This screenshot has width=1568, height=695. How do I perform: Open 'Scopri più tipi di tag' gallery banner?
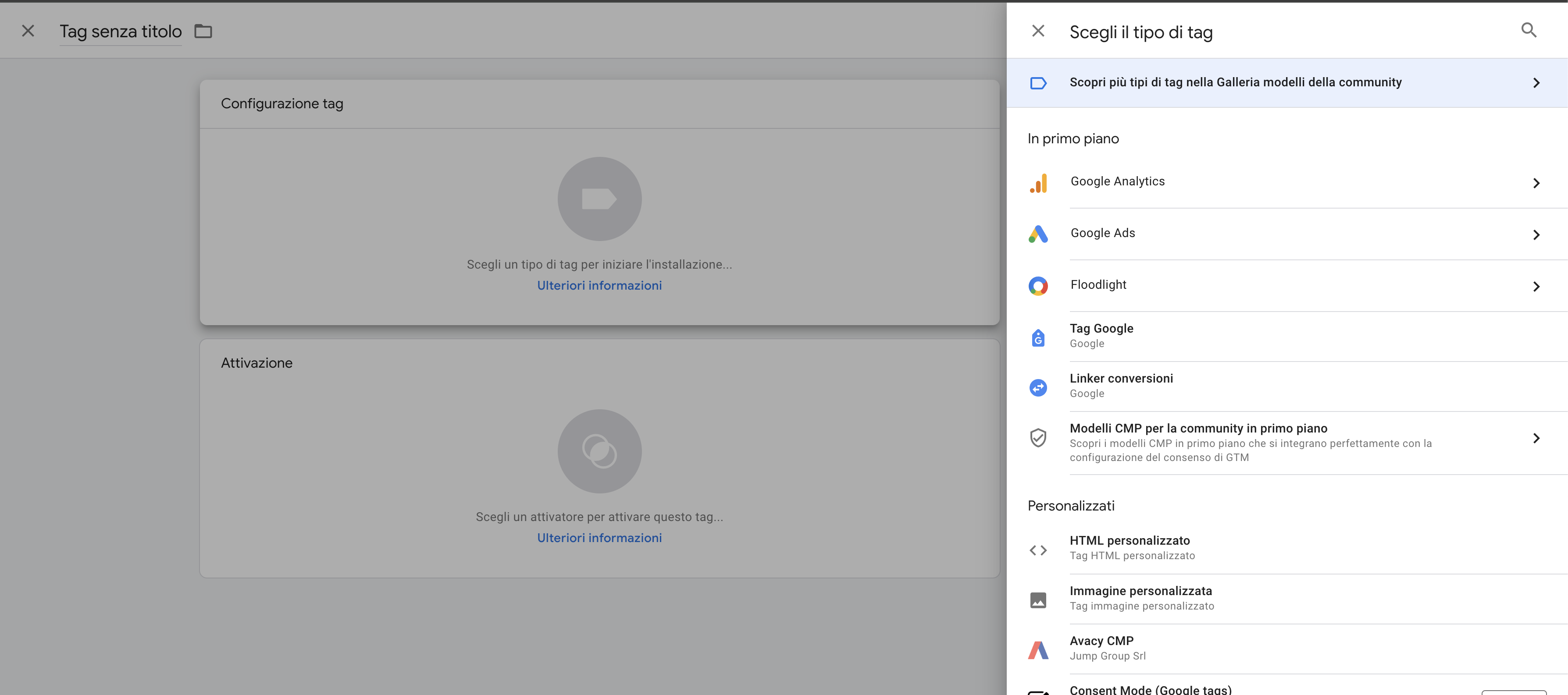[1287, 83]
